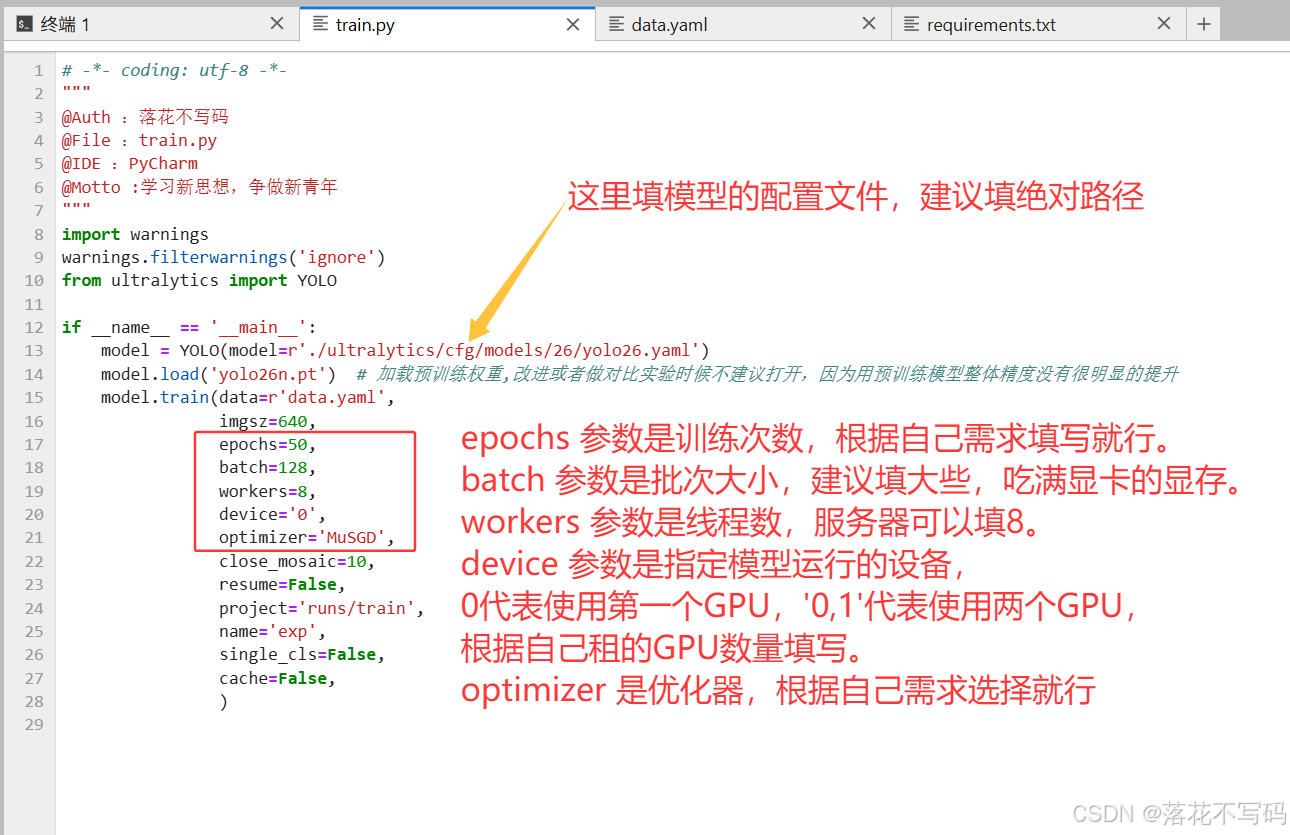Click the file icon on the train.py tab

pos(320,25)
